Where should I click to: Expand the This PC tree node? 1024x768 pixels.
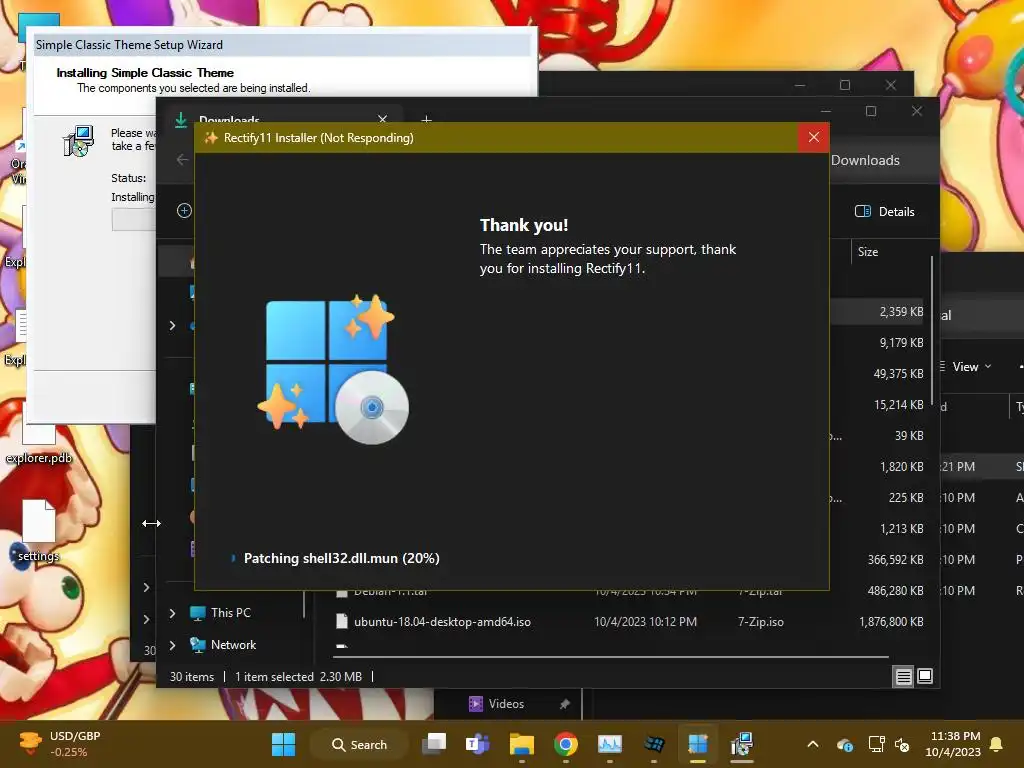pyautogui.click(x=172, y=613)
